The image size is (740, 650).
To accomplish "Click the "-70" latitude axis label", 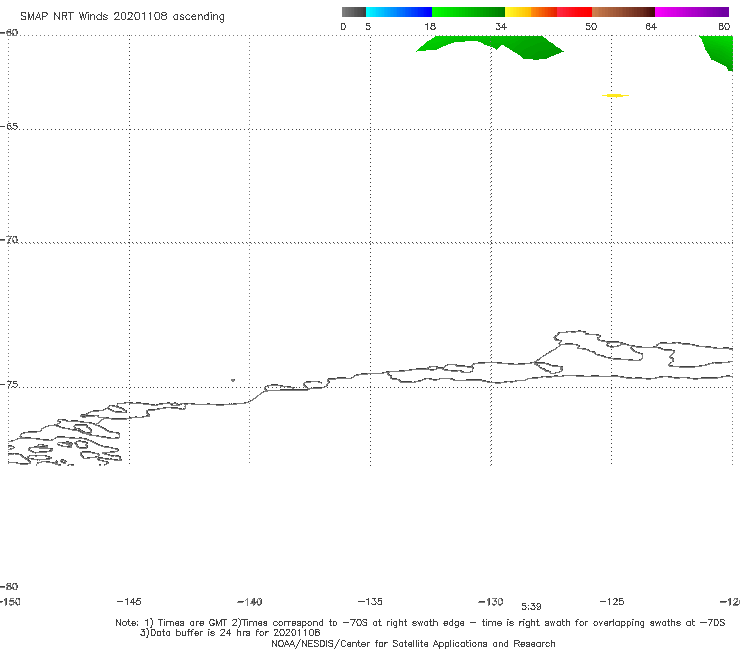I will click(x=9, y=240).
